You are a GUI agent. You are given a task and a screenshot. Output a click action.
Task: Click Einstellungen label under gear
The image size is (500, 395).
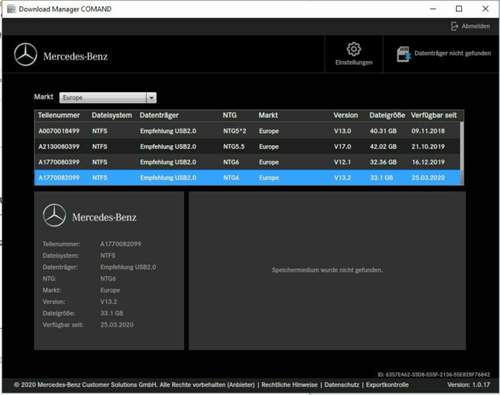click(x=354, y=62)
